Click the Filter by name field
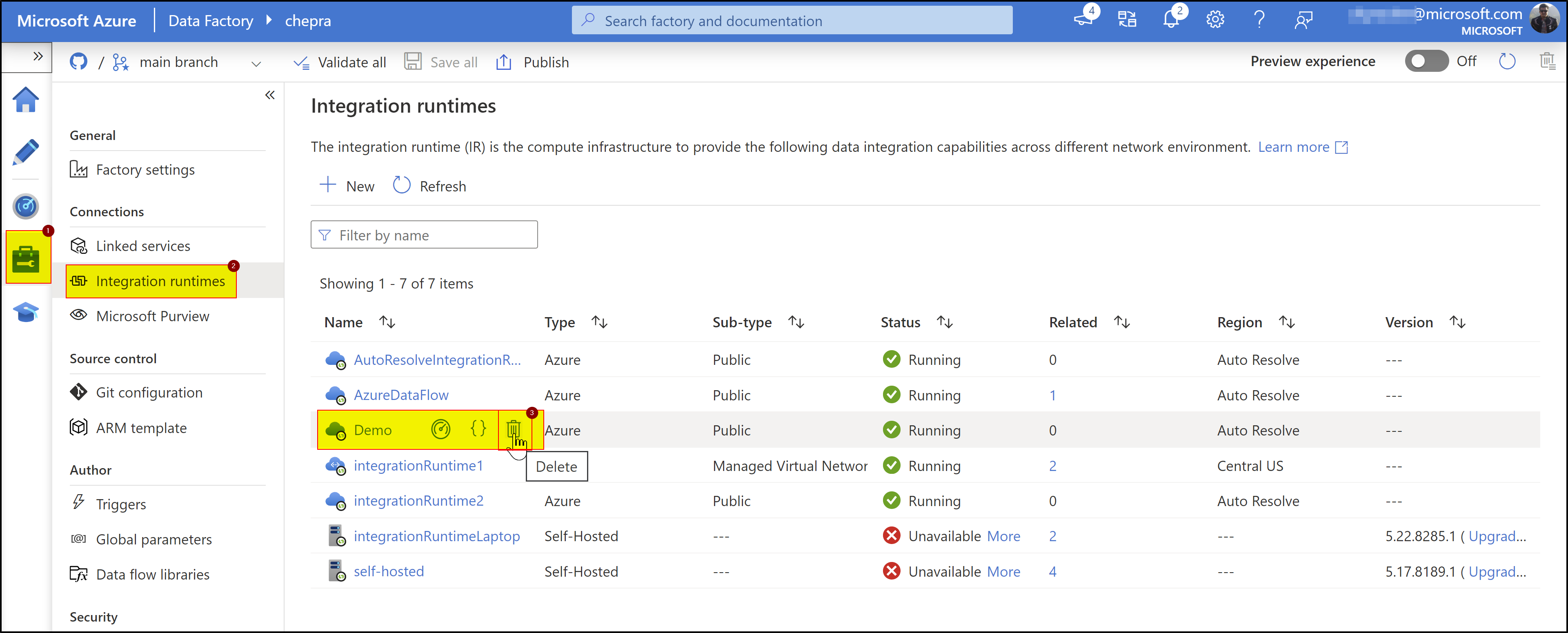Screen dimensions: 1568x633 coord(424,235)
